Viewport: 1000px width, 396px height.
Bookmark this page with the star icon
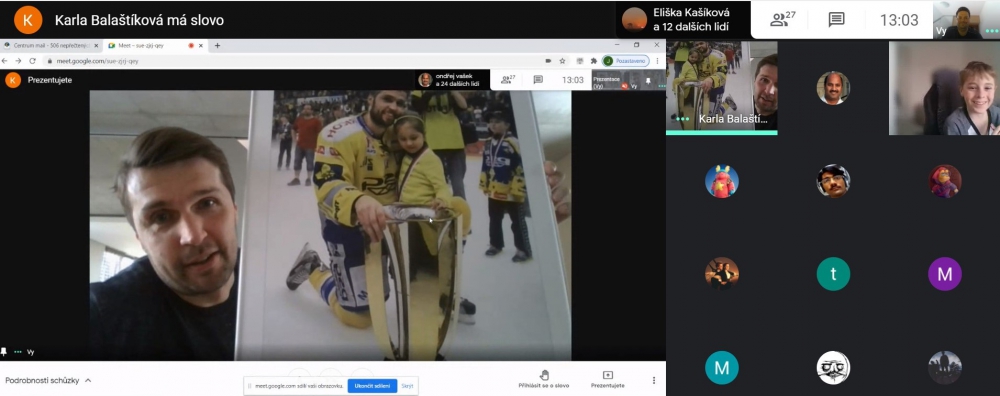click(562, 61)
